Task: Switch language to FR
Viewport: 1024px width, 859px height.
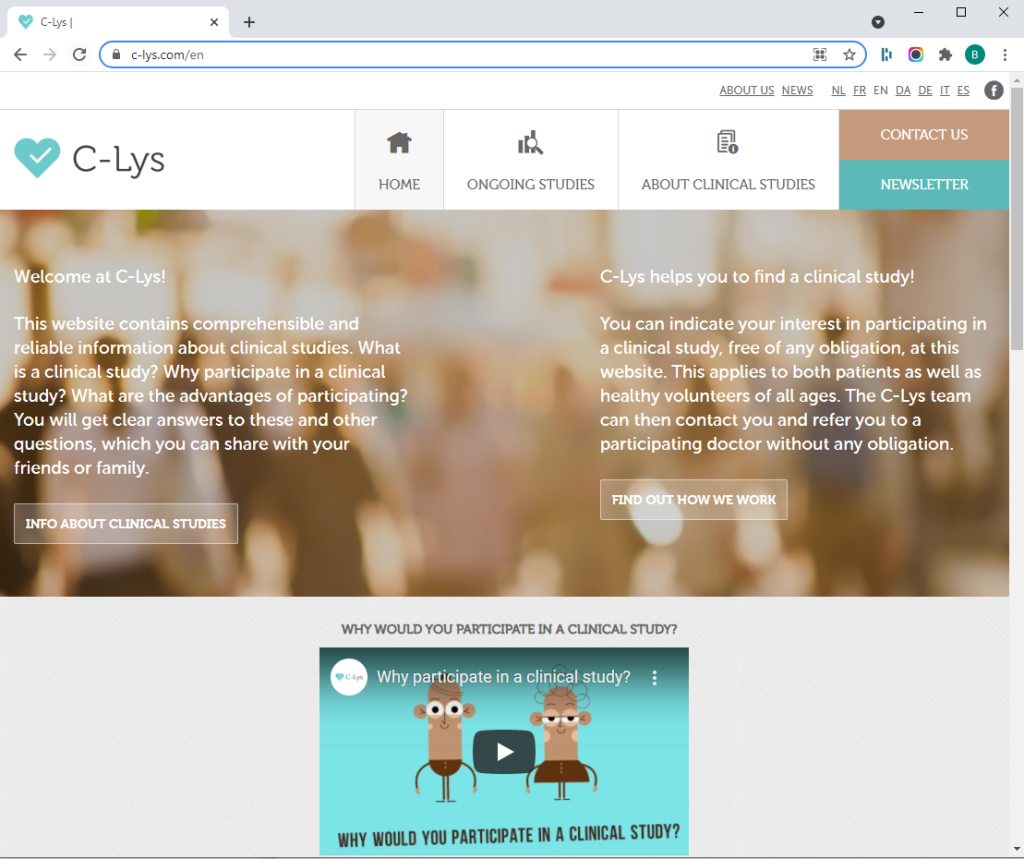Action: point(859,90)
